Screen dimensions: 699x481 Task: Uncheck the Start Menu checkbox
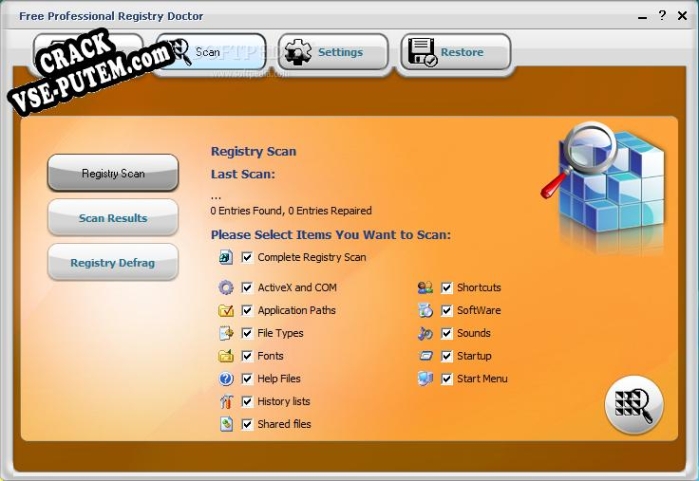point(447,378)
